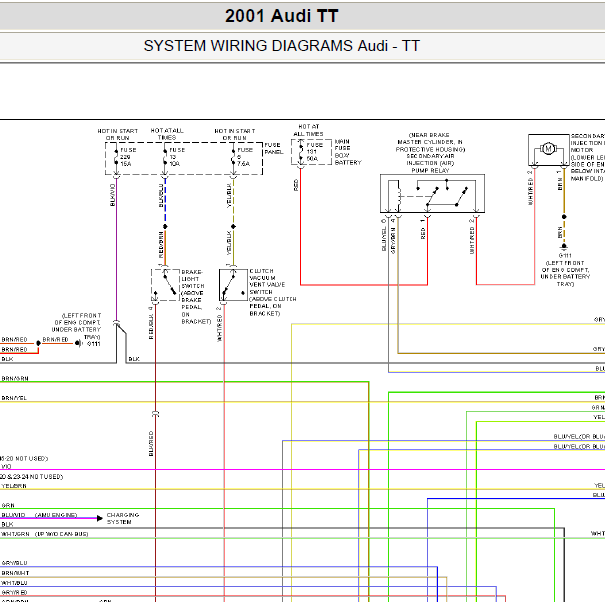The image size is (605, 602).
Task: Click the clutch vacuum vent valve switch symbol
Action: tap(233, 285)
